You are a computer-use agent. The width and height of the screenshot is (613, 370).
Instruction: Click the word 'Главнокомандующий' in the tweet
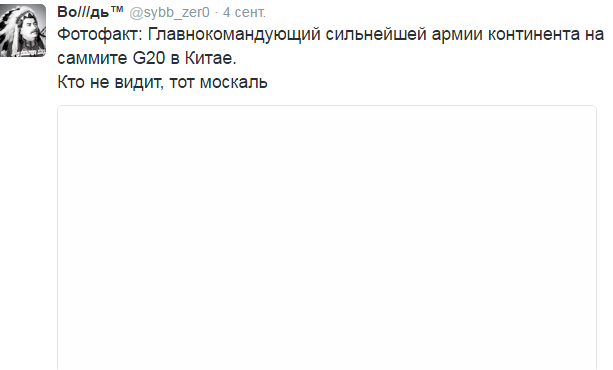(234, 35)
